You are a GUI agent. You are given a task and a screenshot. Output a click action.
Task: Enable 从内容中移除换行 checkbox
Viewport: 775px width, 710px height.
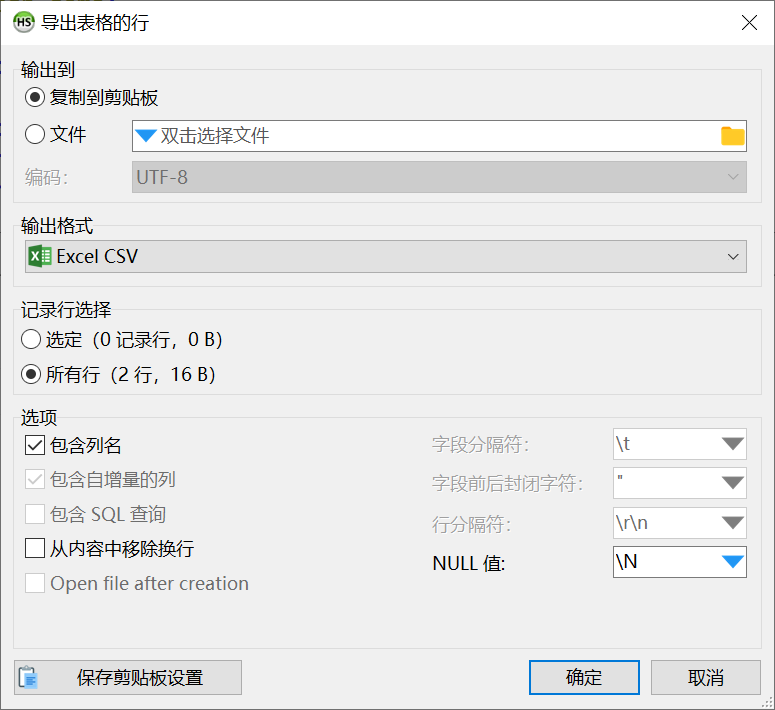click(35, 549)
